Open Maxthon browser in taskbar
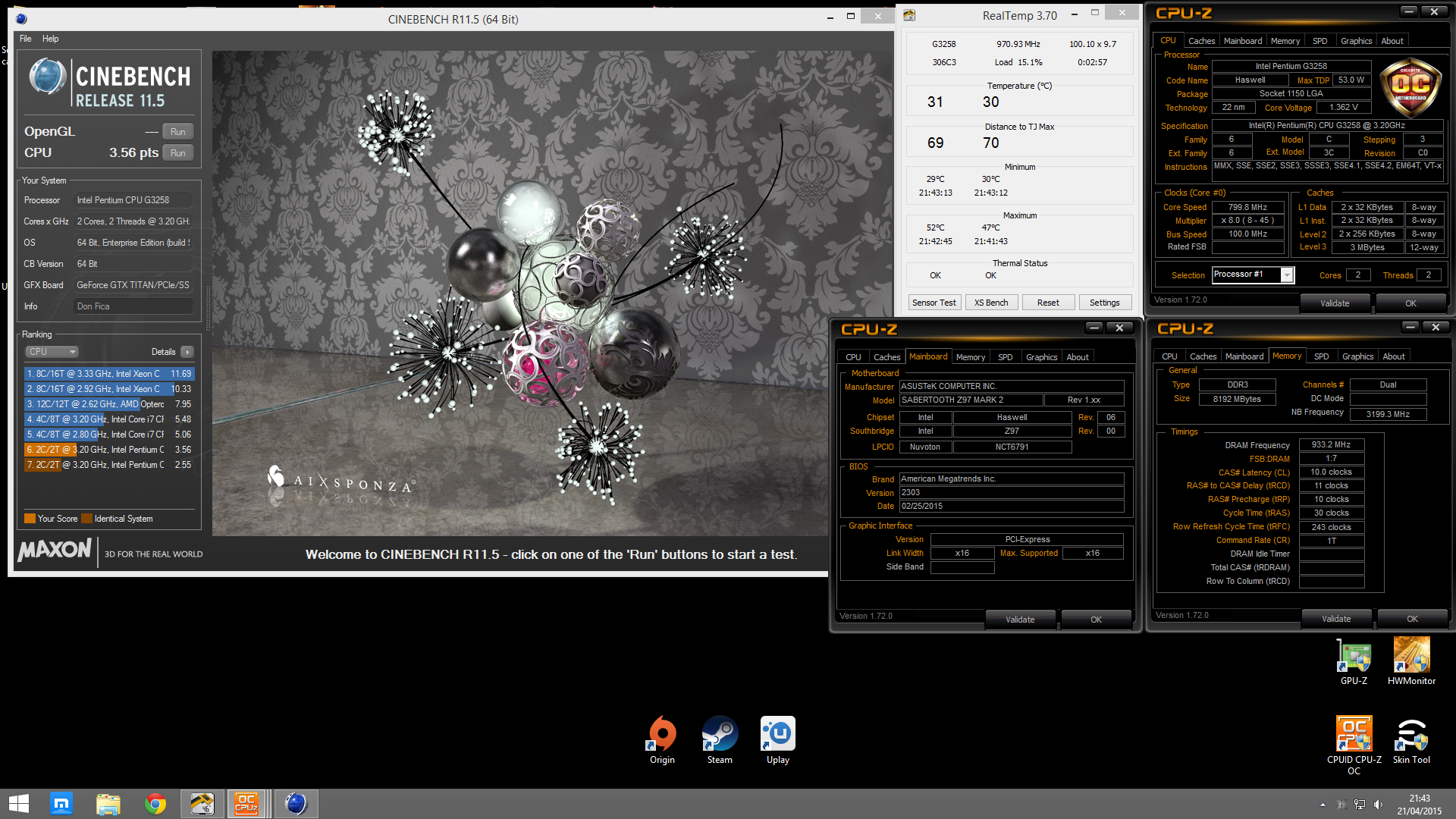The image size is (1456, 819). coord(61,804)
